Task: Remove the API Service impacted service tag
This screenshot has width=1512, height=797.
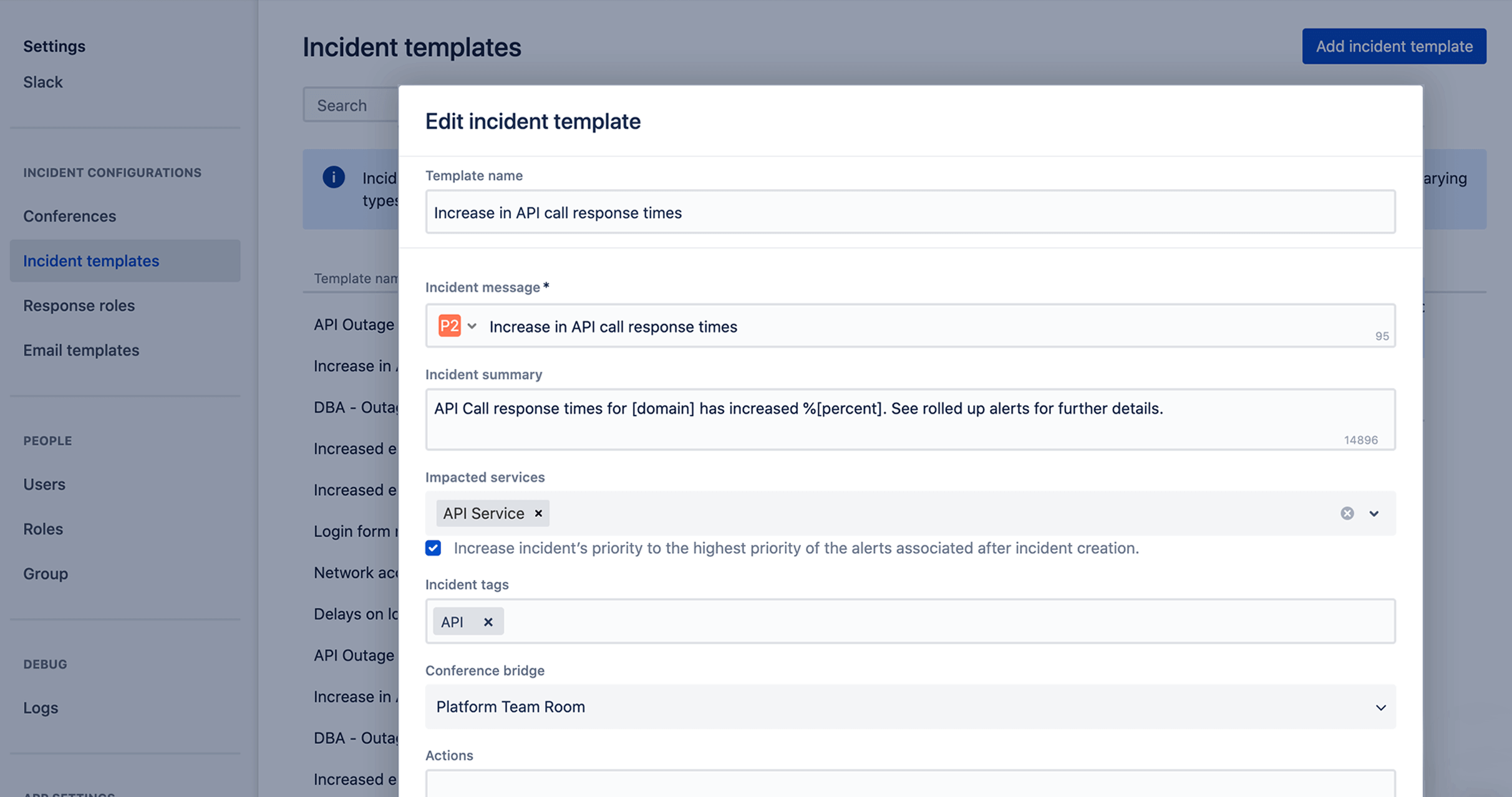Action: coord(538,513)
